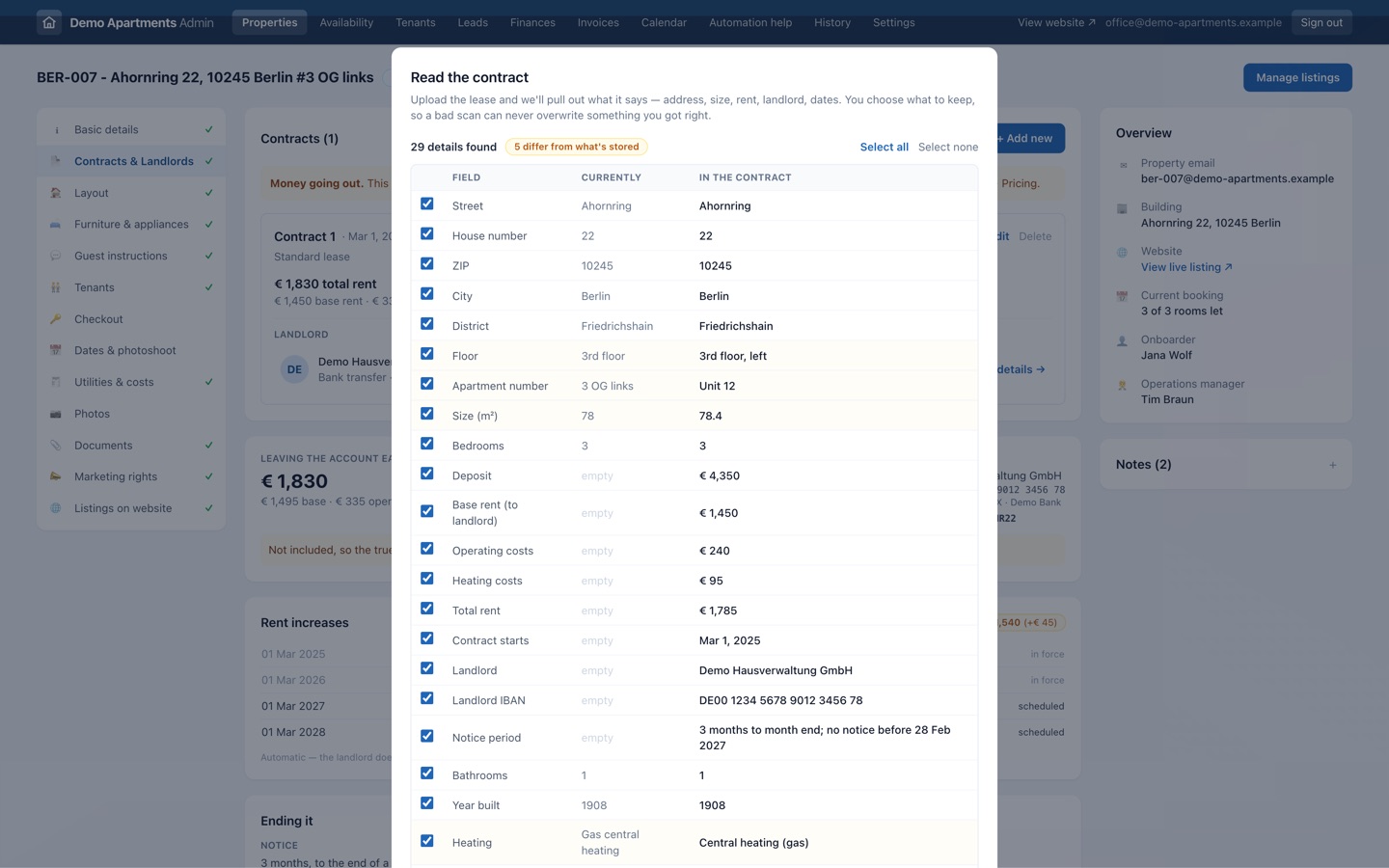Open View live listing link
This screenshot has height=868, width=1389.
click(1186, 267)
